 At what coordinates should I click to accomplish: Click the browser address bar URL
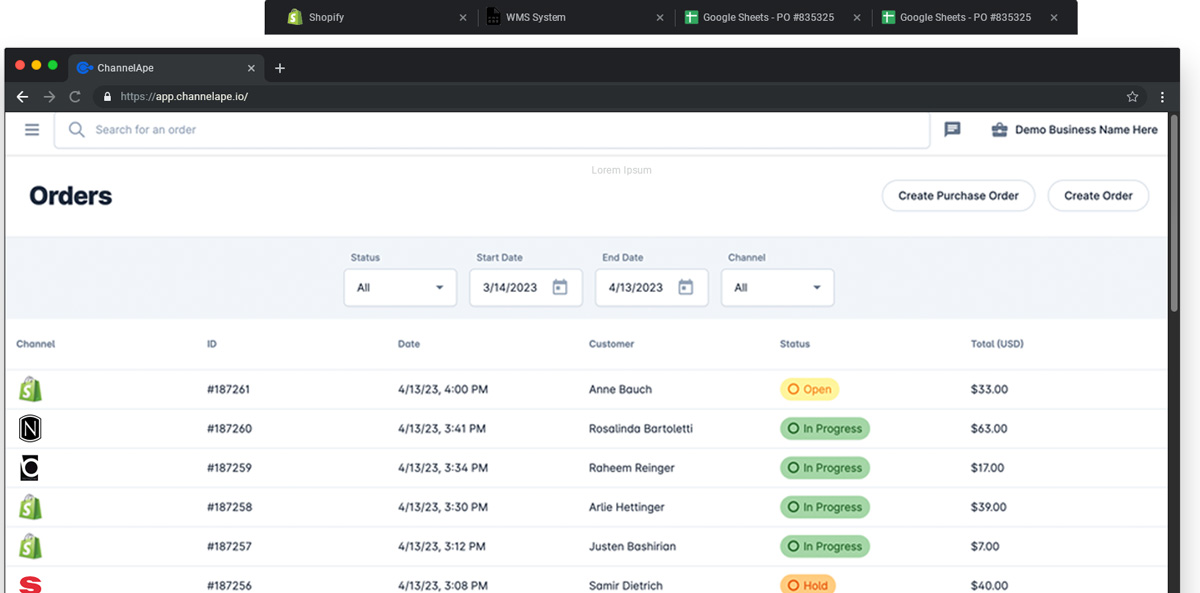click(x=184, y=97)
